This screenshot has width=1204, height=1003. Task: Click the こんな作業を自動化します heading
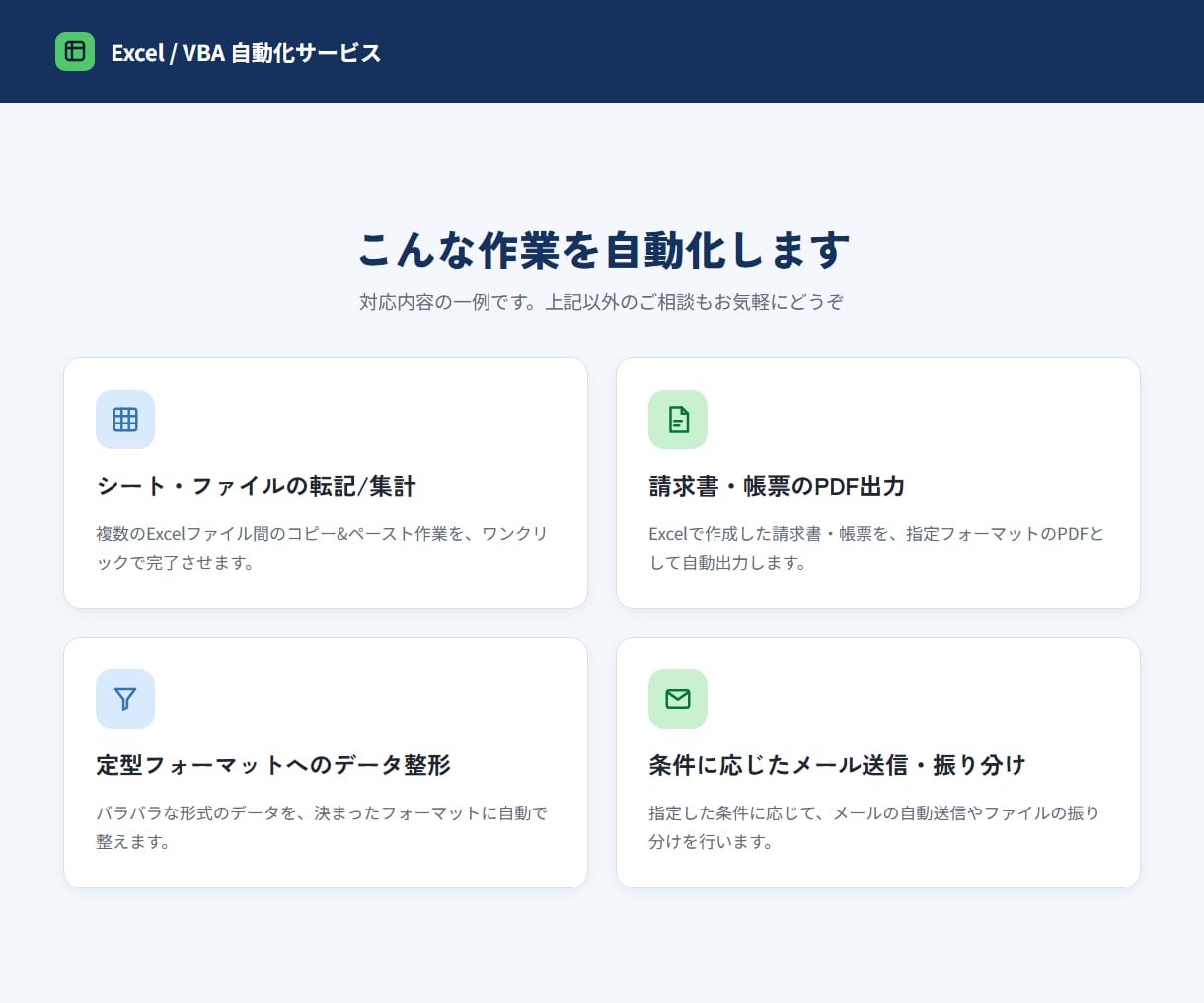602,250
